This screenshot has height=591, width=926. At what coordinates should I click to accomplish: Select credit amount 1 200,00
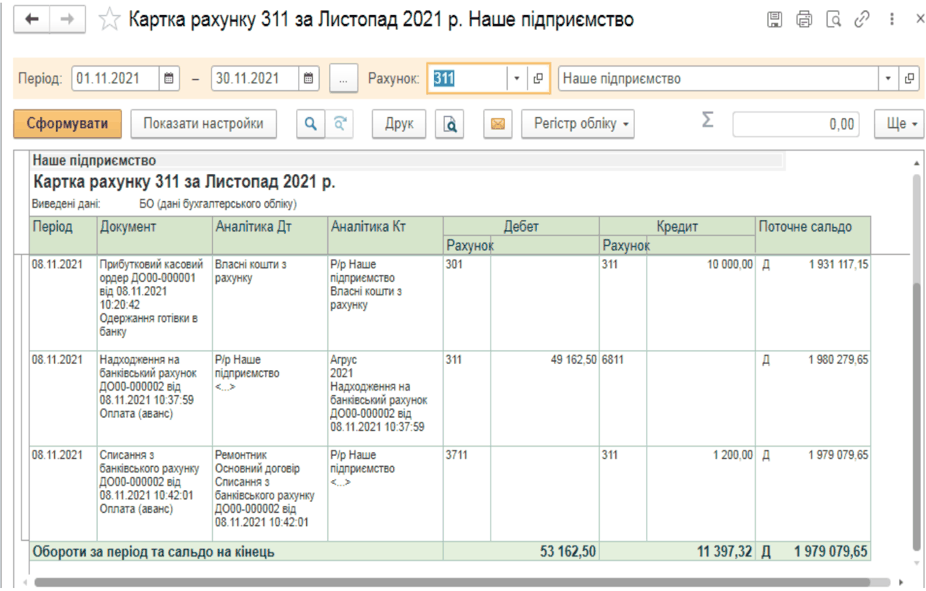(700, 494)
